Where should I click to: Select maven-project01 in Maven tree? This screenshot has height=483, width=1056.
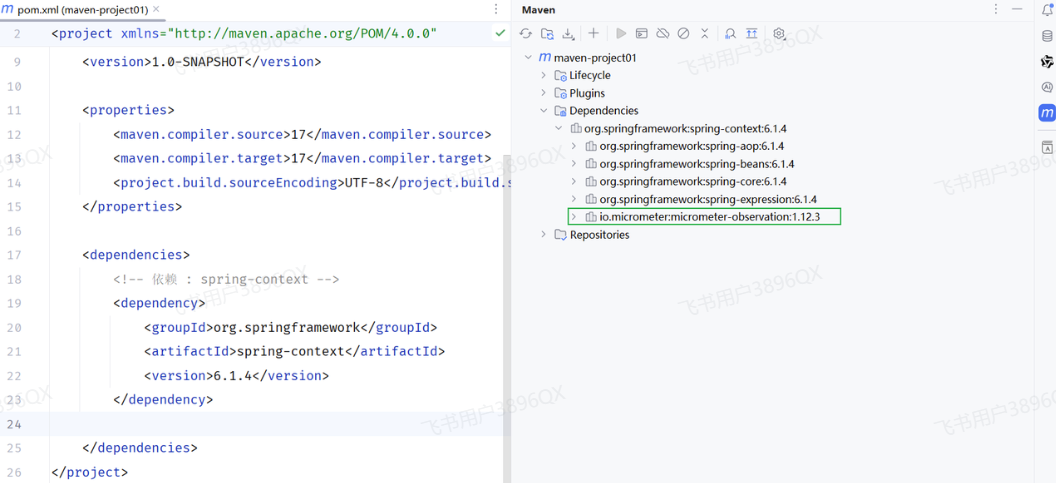coord(595,58)
